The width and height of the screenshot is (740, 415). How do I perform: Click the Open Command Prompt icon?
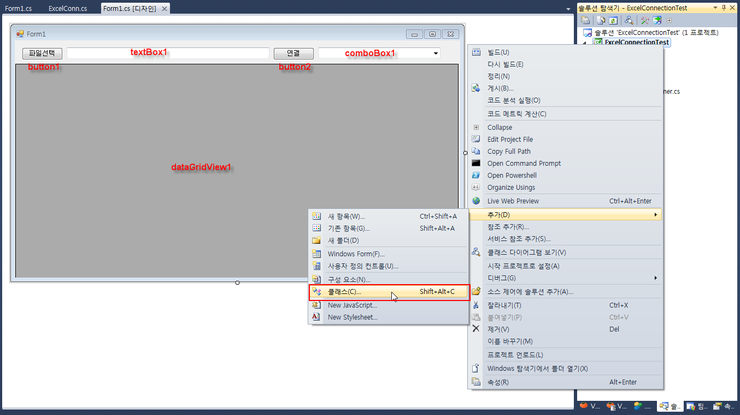[476, 163]
